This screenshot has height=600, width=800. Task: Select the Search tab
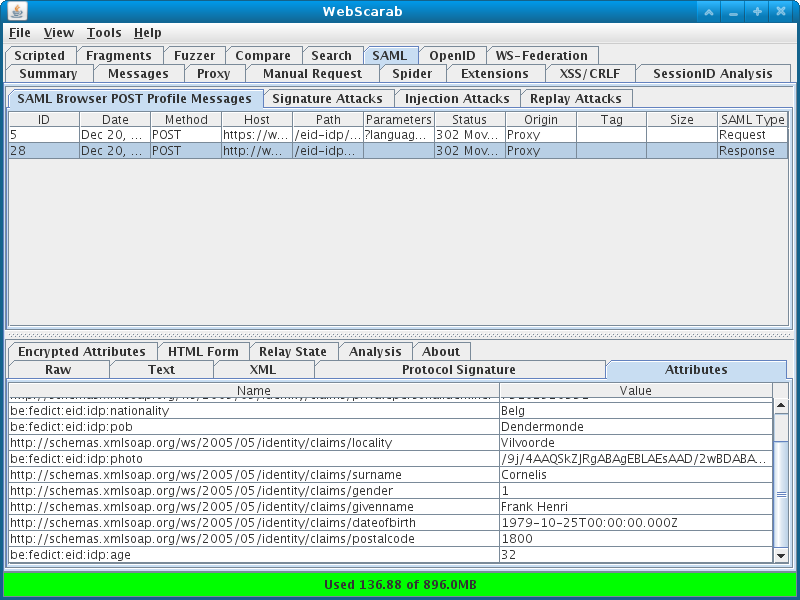pyautogui.click(x=332, y=56)
